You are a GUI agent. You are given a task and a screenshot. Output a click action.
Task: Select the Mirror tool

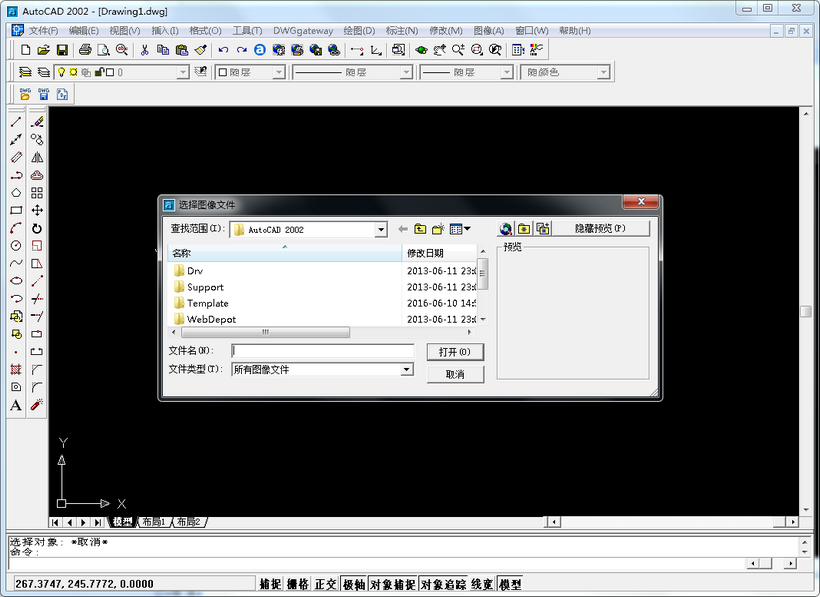[37, 157]
